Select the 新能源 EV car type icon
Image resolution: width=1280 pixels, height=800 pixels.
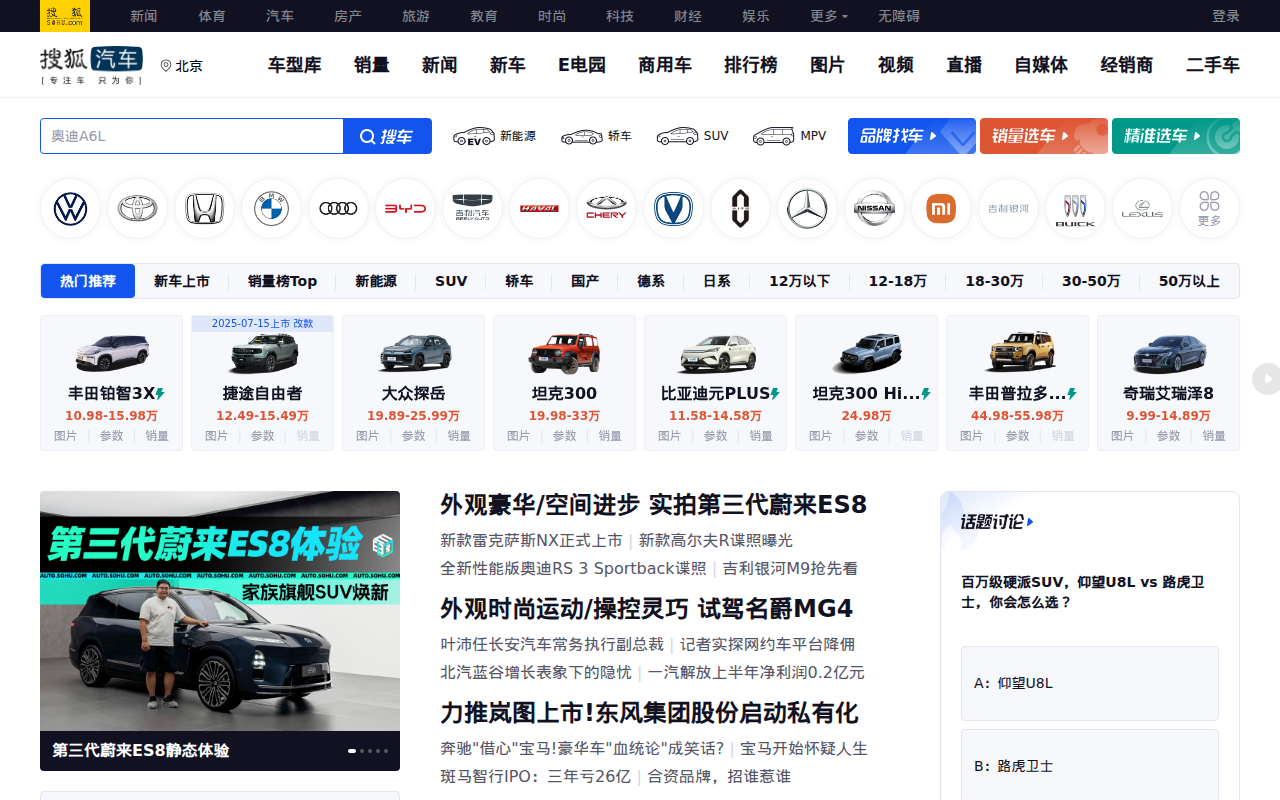point(494,136)
